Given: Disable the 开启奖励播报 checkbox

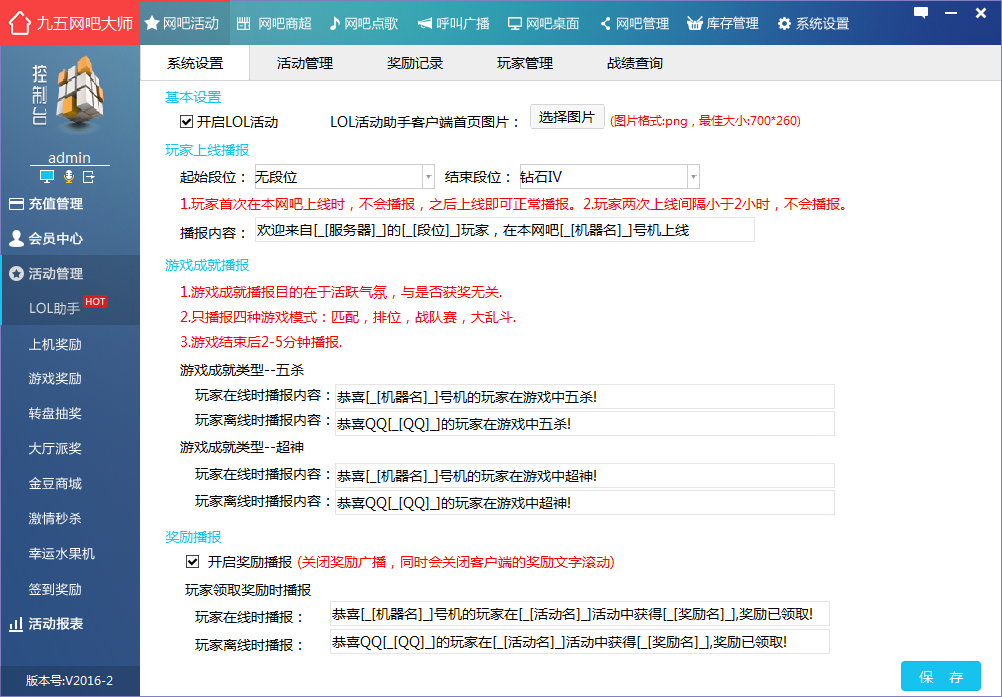Looking at the screenshot, I should [192, 561].
